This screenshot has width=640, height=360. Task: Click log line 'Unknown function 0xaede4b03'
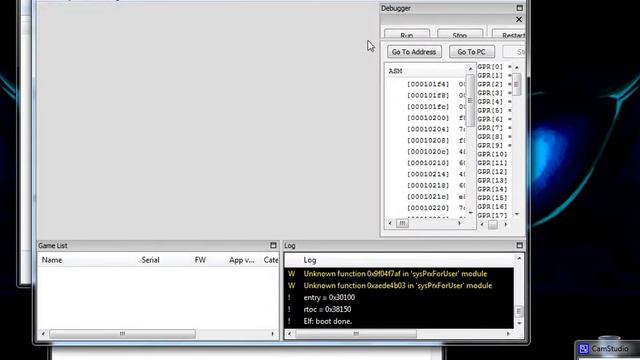(x=398, y=285)
